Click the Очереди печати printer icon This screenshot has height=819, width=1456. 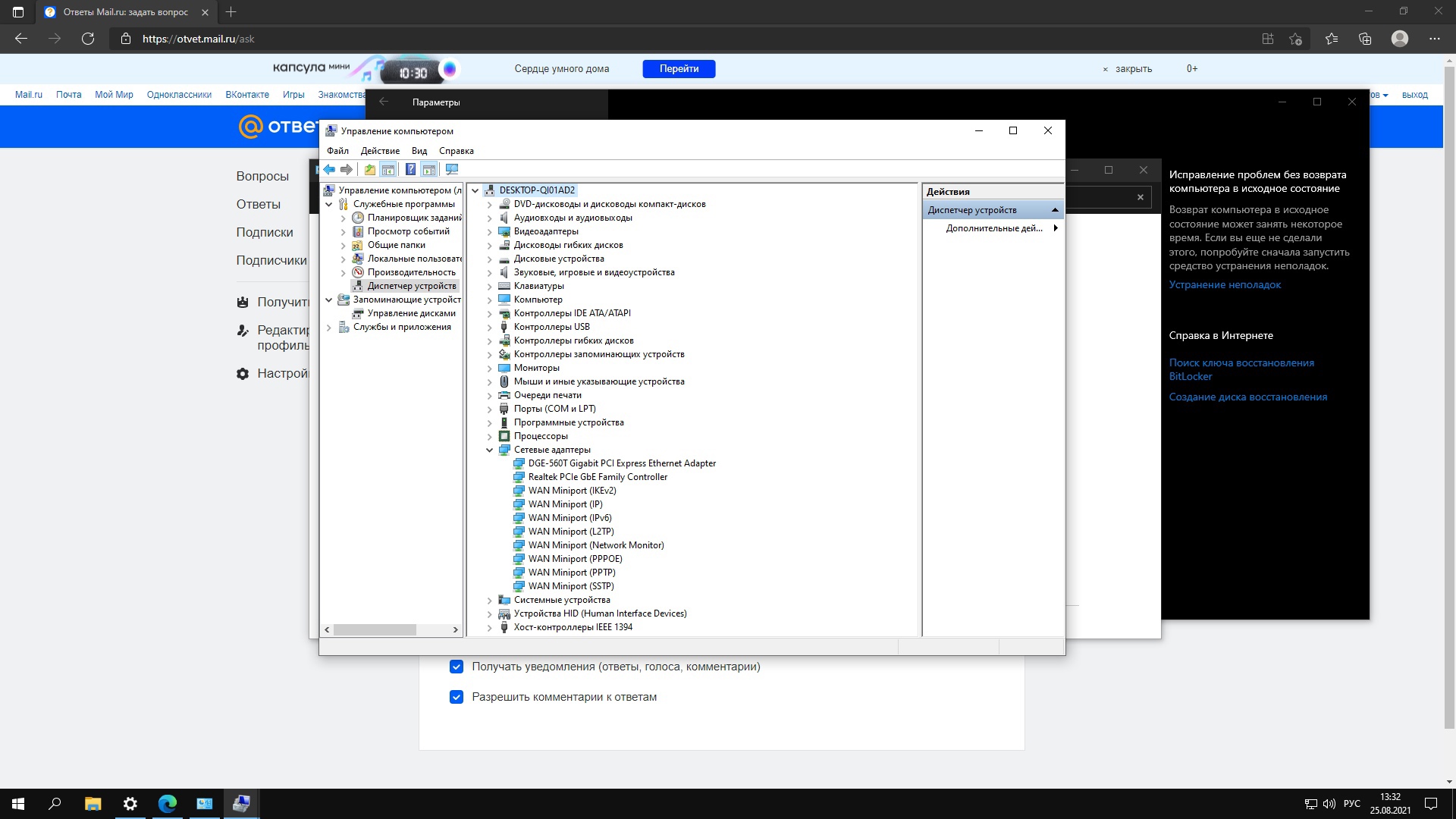coord(504,395)
